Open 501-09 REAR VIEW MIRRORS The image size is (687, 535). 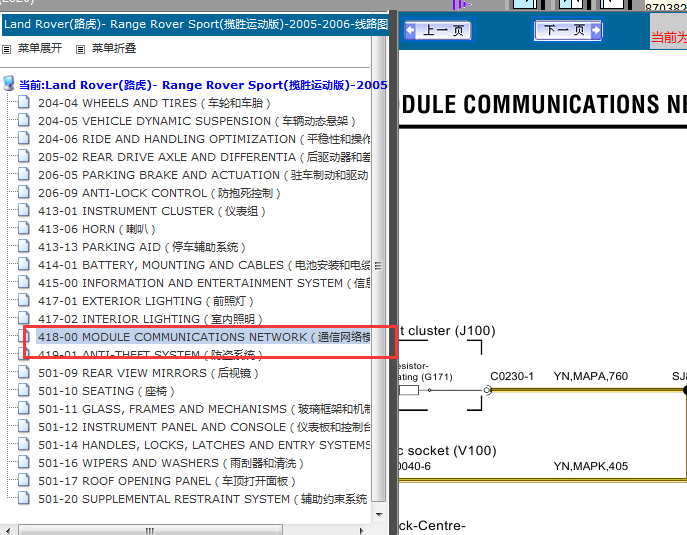(148, 373)
